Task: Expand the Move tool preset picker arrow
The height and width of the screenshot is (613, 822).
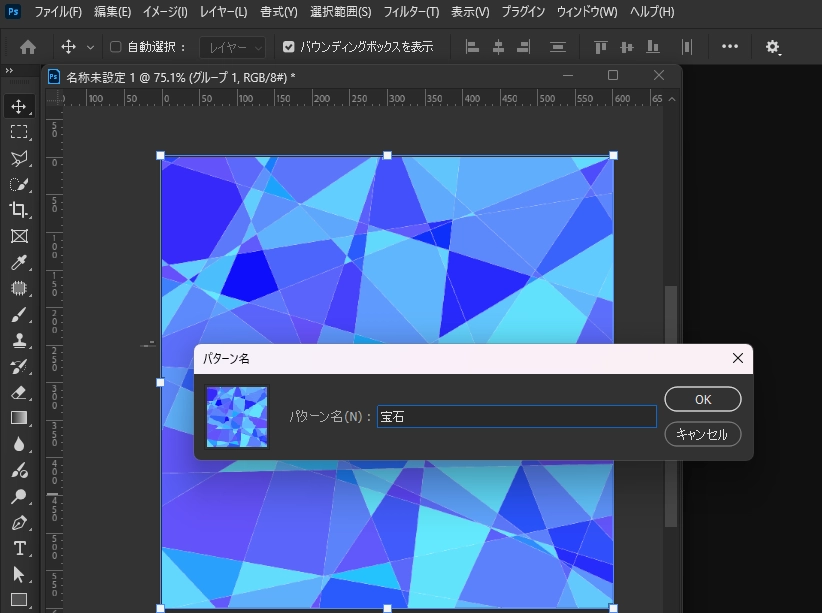Action: pos(91,47)
